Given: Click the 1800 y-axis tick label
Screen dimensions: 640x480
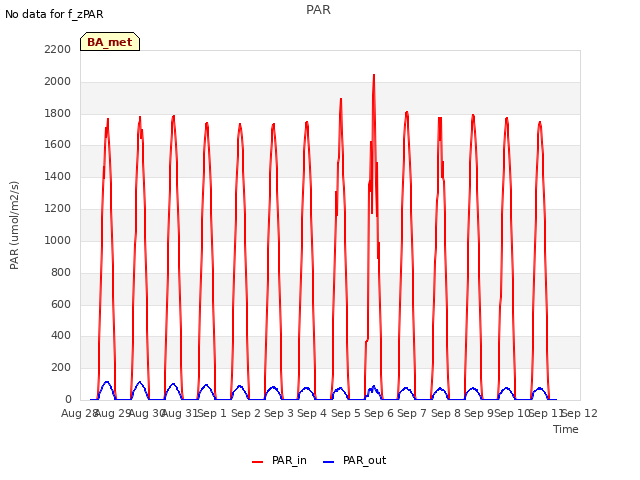Looking at the screenshot, I should pos(58,113).
